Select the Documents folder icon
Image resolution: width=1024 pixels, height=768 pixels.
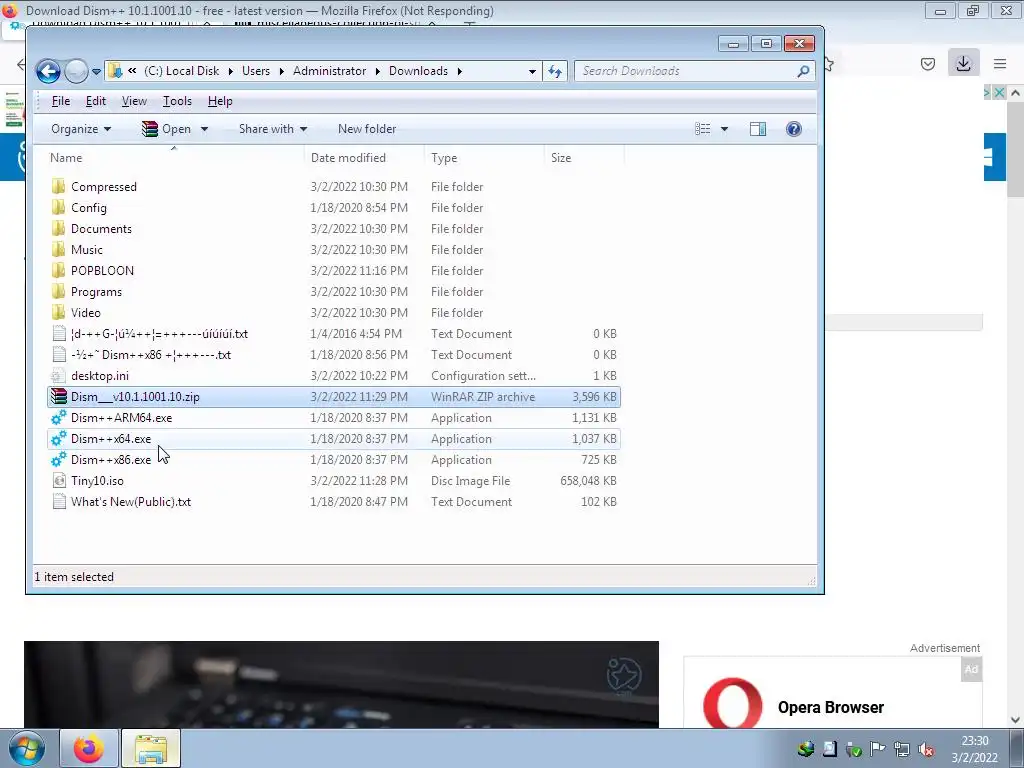point(59,229)
